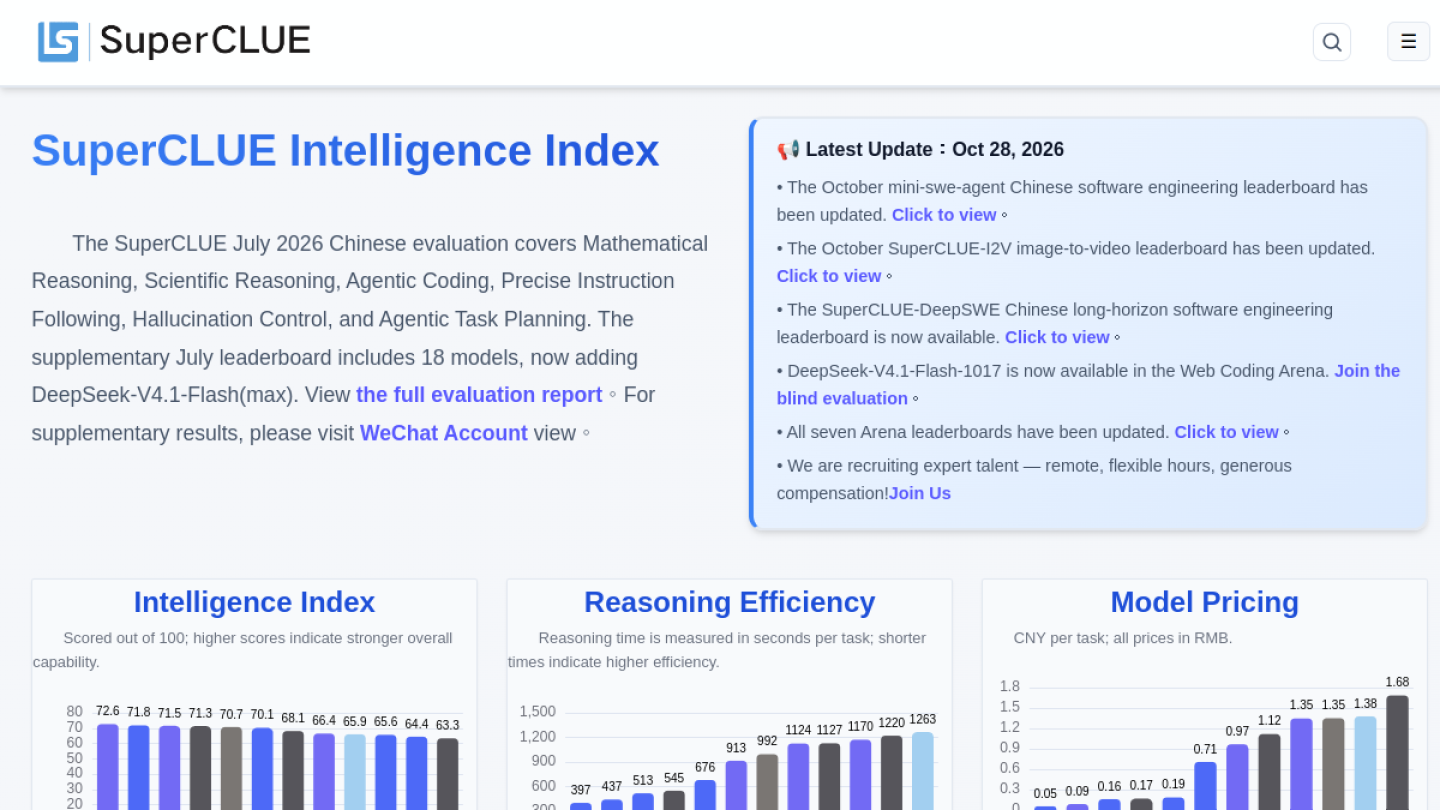This screenshot has width=1440, height=810.
Task: Click the SuperCLUE logo icon
Action: coord(58,42)
